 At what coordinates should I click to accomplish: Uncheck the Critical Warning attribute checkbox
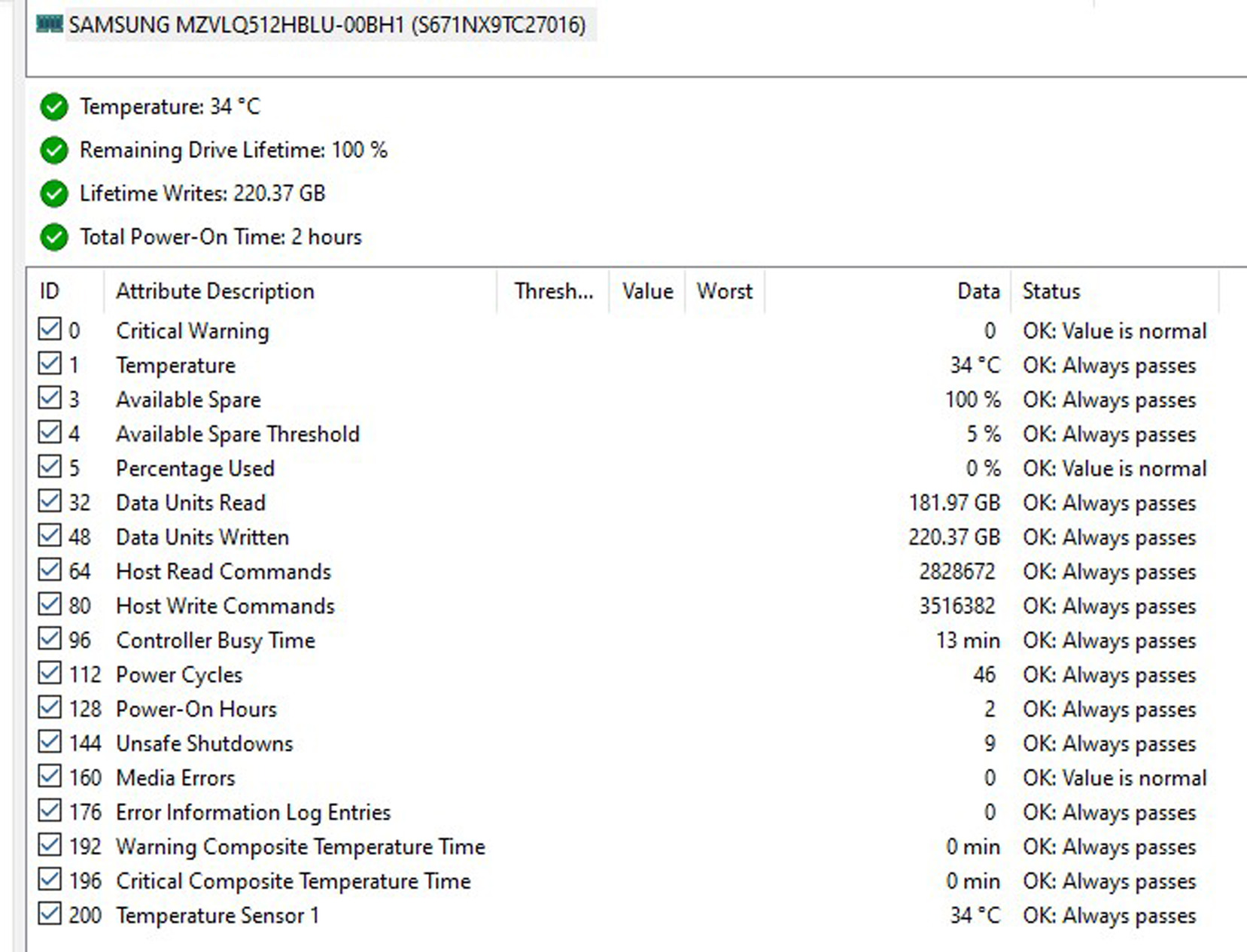(x=50, y=329)
